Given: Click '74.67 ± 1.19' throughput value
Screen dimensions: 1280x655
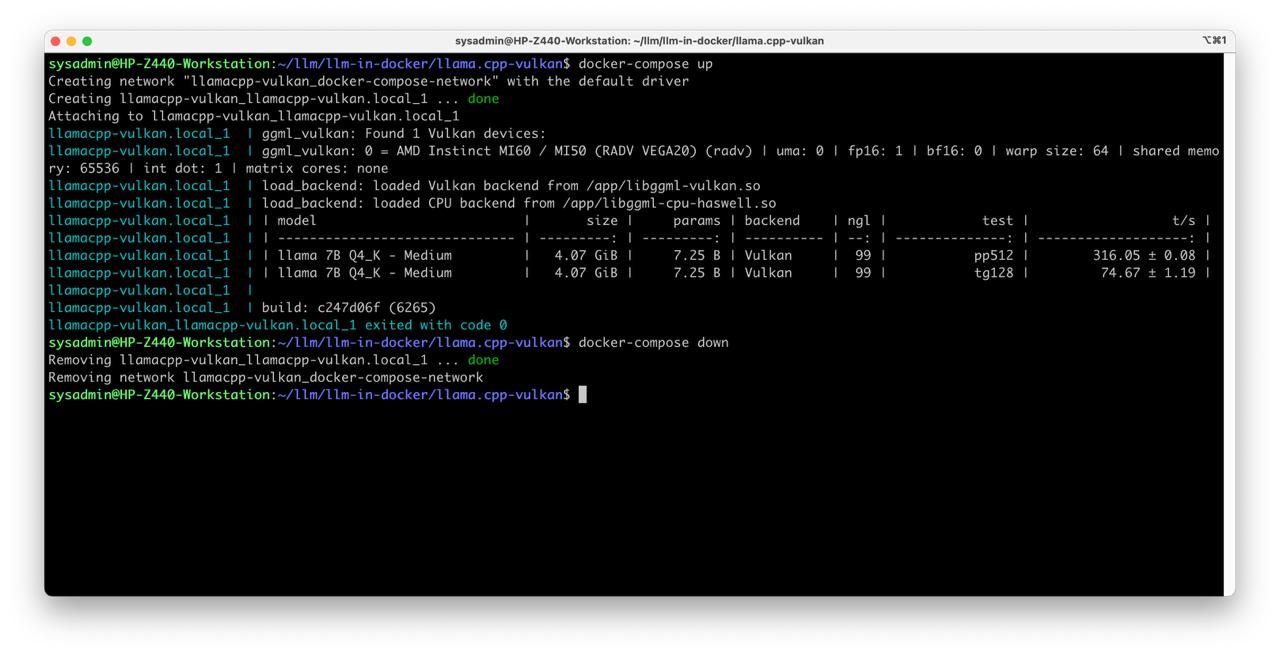Looking at the screenshot, I should (1148, 273).
